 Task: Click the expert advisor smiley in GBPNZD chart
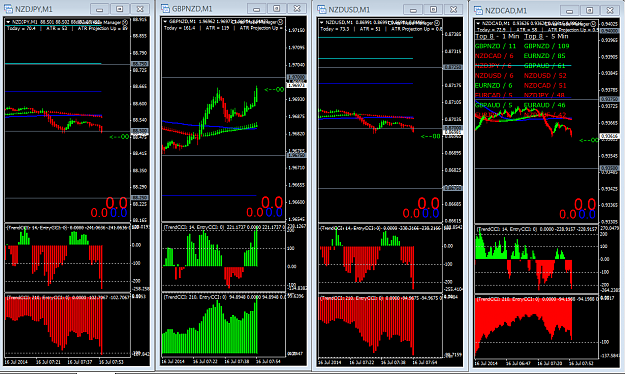(x=281, y=22)
